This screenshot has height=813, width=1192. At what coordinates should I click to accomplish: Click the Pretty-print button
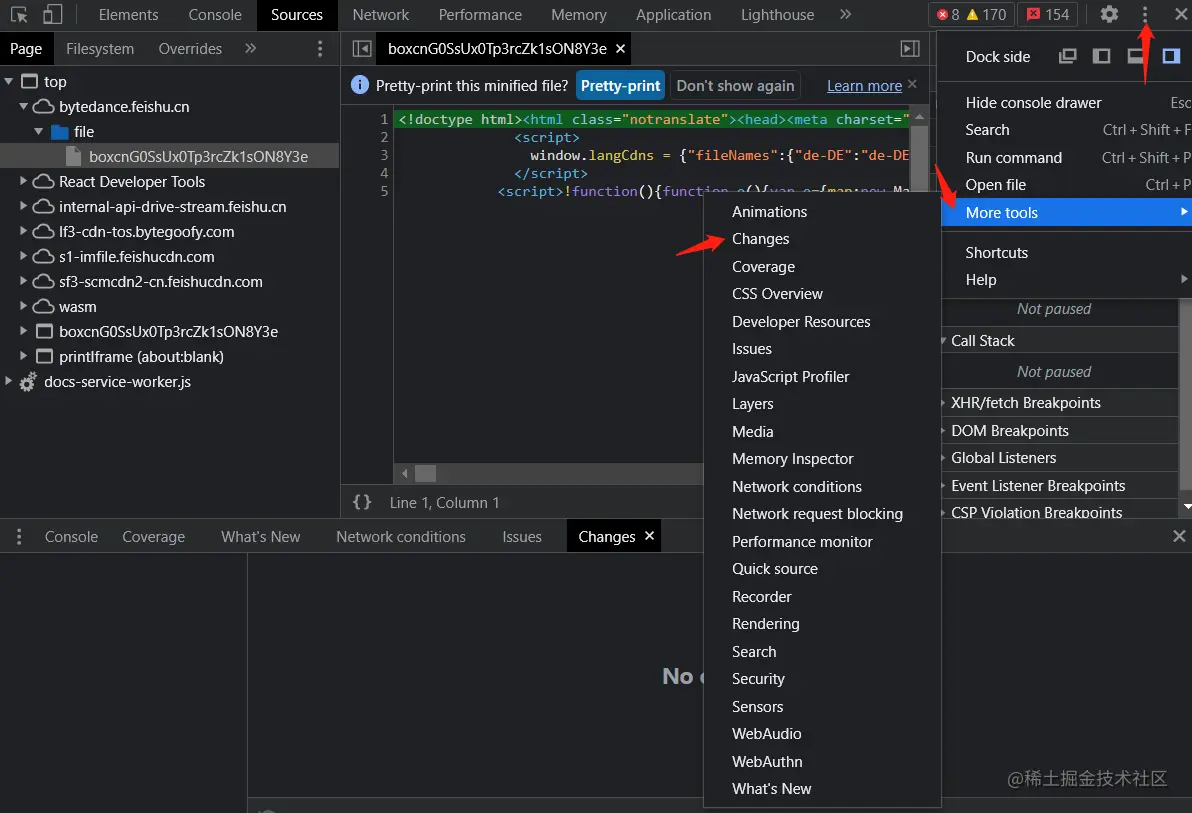point(620,85)
